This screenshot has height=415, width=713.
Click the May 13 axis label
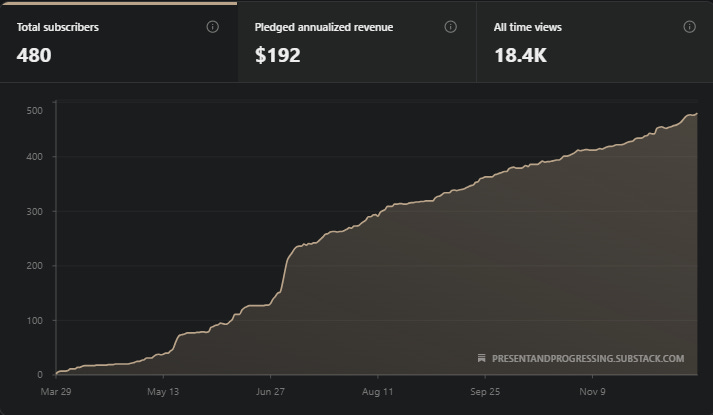tap(163, 391)
